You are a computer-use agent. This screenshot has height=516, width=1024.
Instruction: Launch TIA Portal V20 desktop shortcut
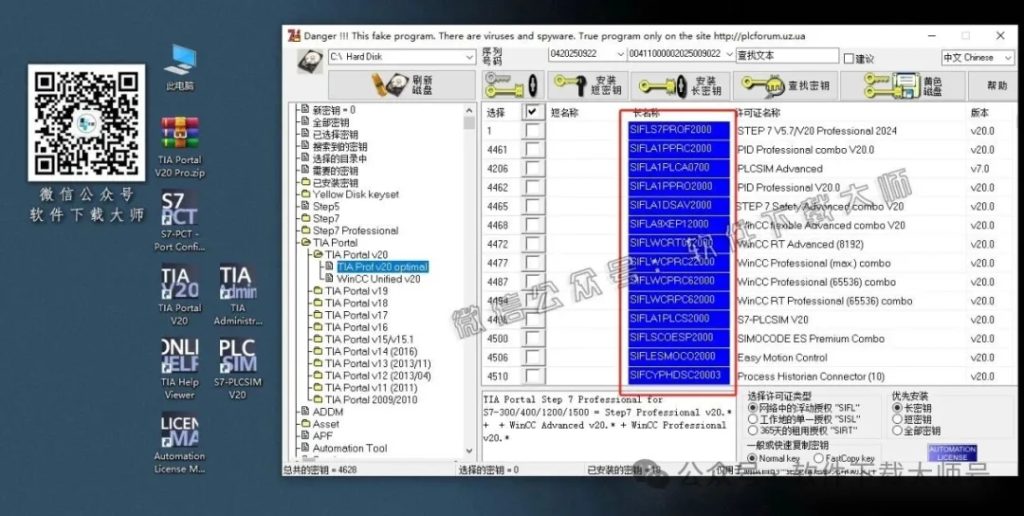tap(180, 295)
